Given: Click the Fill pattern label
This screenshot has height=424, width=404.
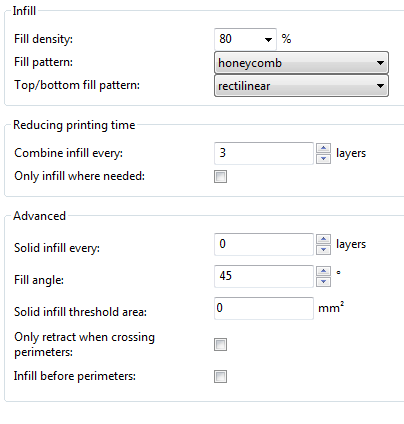Looking at the screenshot, I should (43, 62).
